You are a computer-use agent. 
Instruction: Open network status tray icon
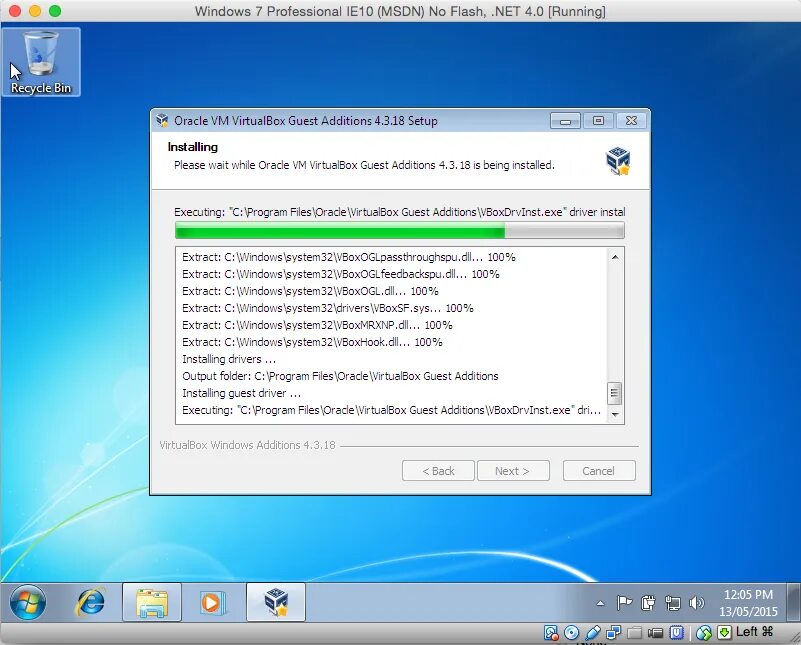click(x=673, y=603)
